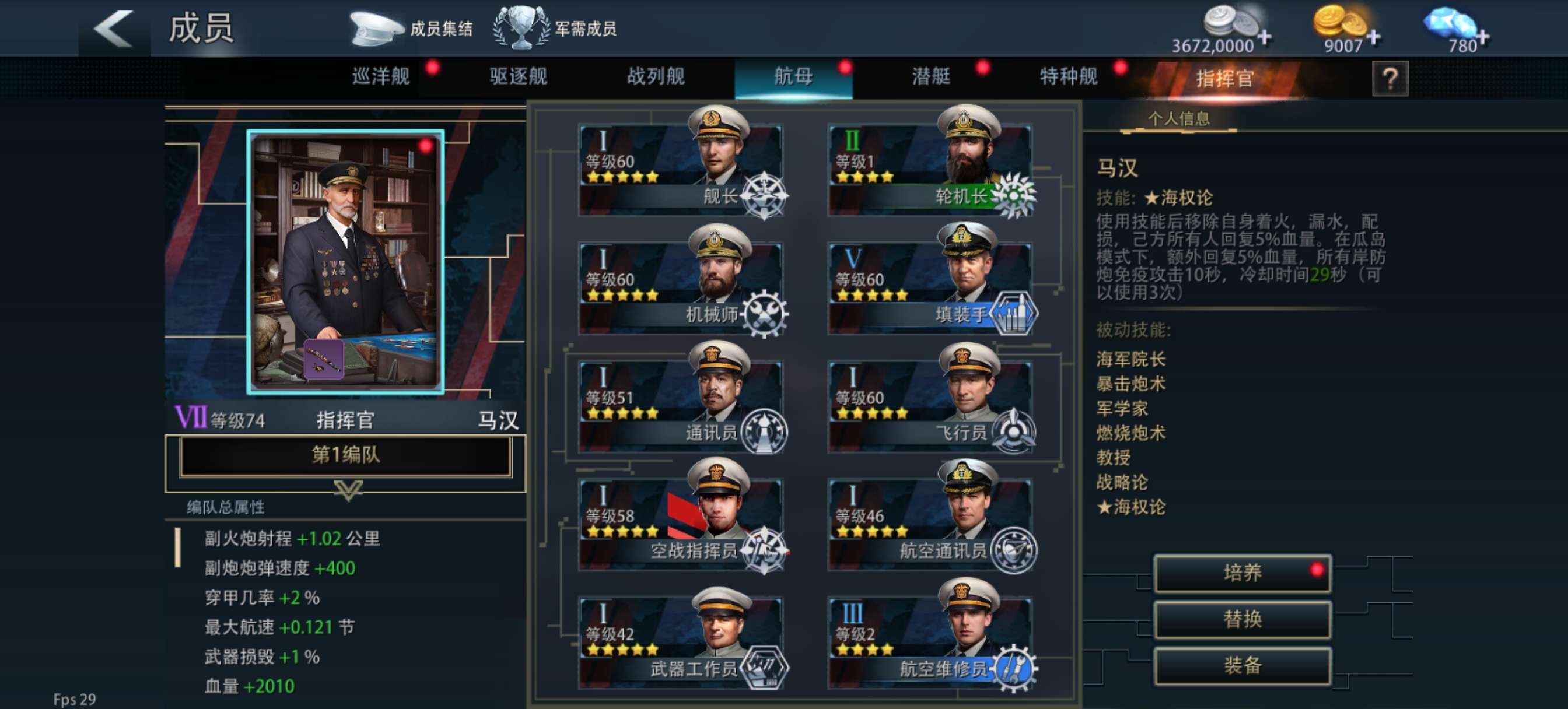Add gold coins with plus icon
Viewport: 1568px width, 709px height.
point(1373,38)
